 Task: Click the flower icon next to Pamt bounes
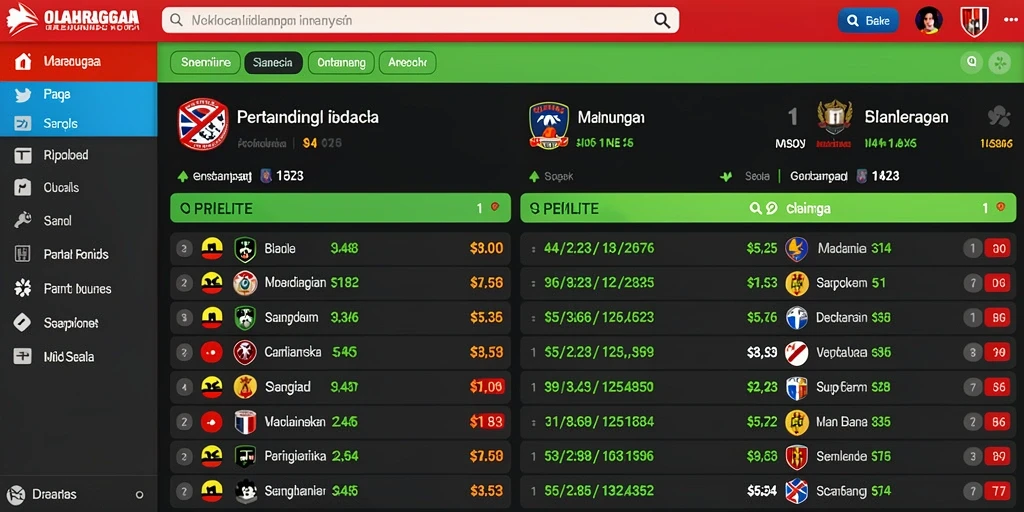point(23,288)
